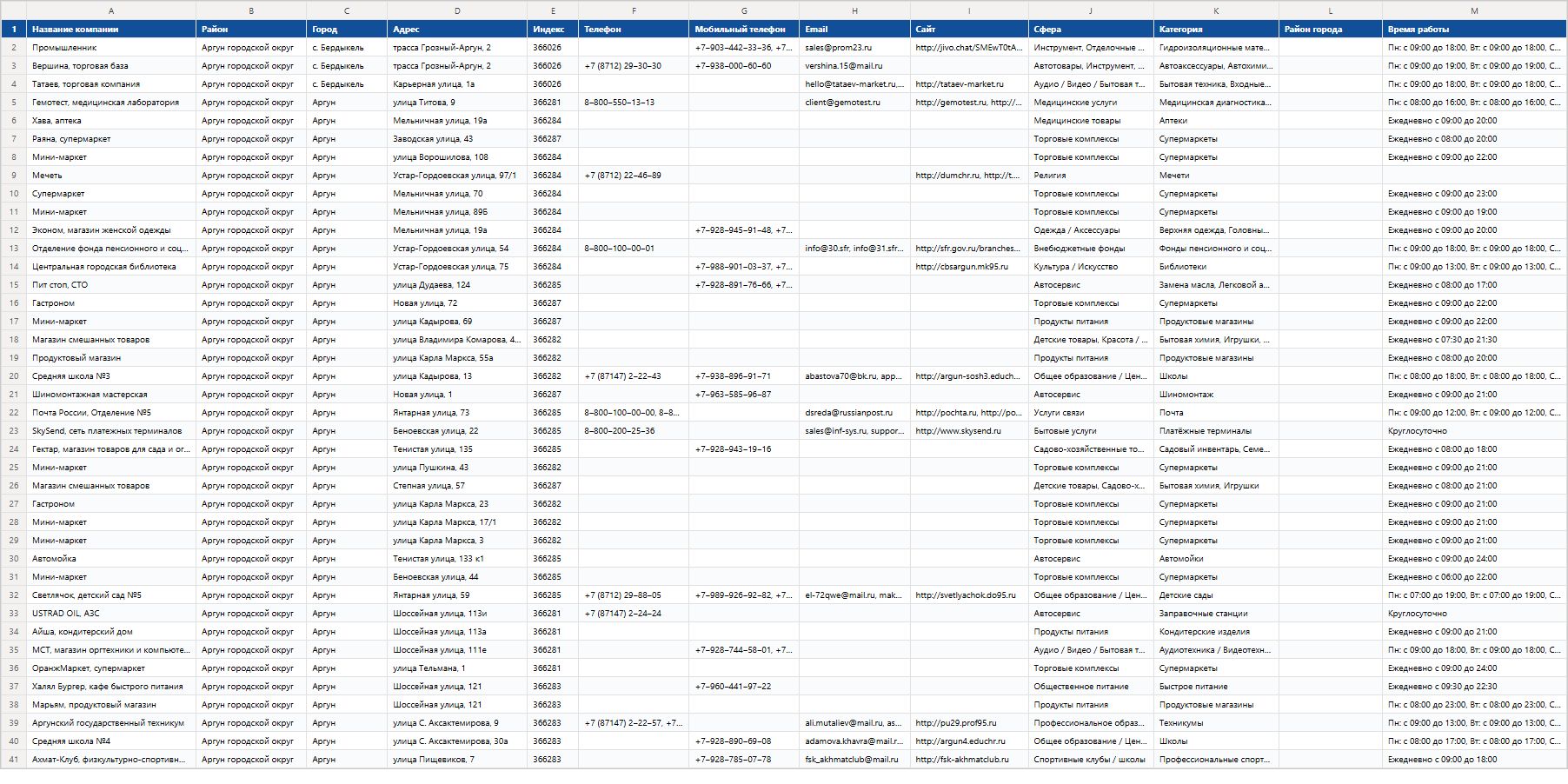The width and height of the screenshot is (1568, 784).
Task: Select 'Айша, кондитерский дом' cell
Action: pyautogui.click(x=111, y=631)
